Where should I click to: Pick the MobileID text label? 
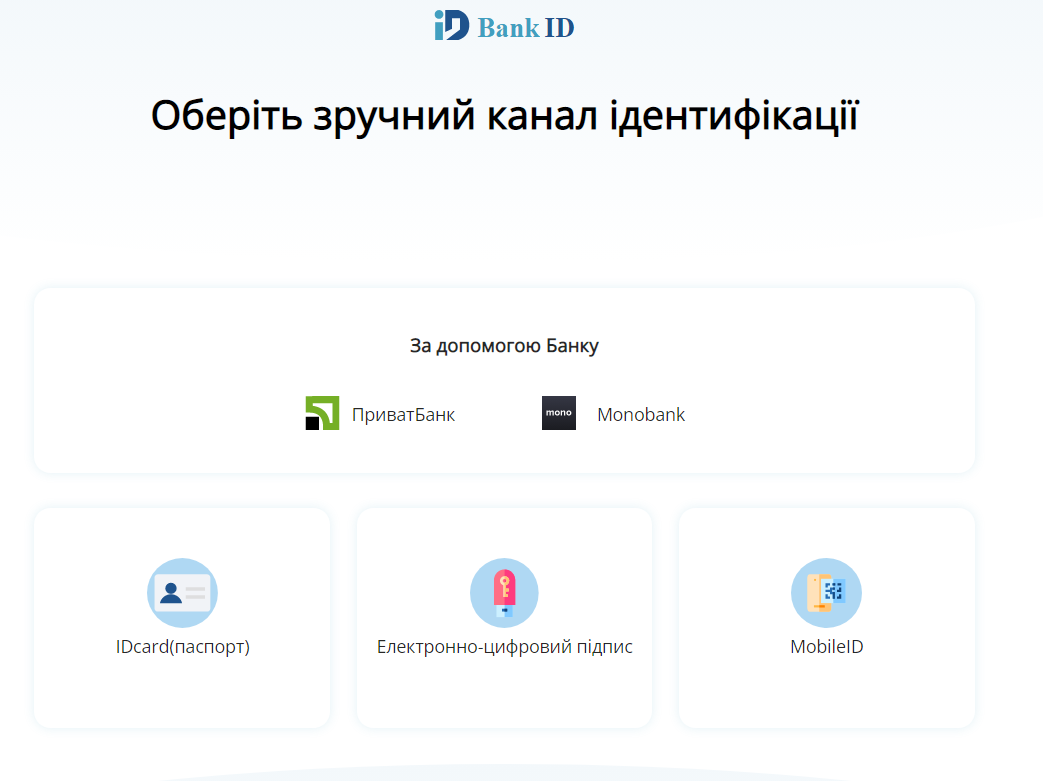[826, 647]
